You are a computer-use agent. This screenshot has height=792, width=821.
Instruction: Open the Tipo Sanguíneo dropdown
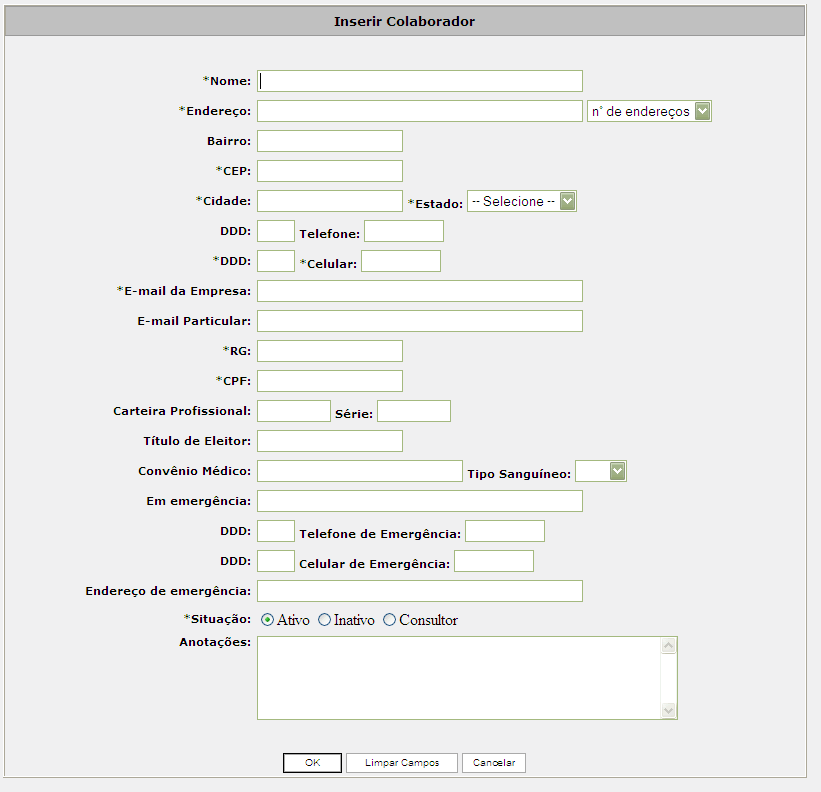click(x=601, y=471)
